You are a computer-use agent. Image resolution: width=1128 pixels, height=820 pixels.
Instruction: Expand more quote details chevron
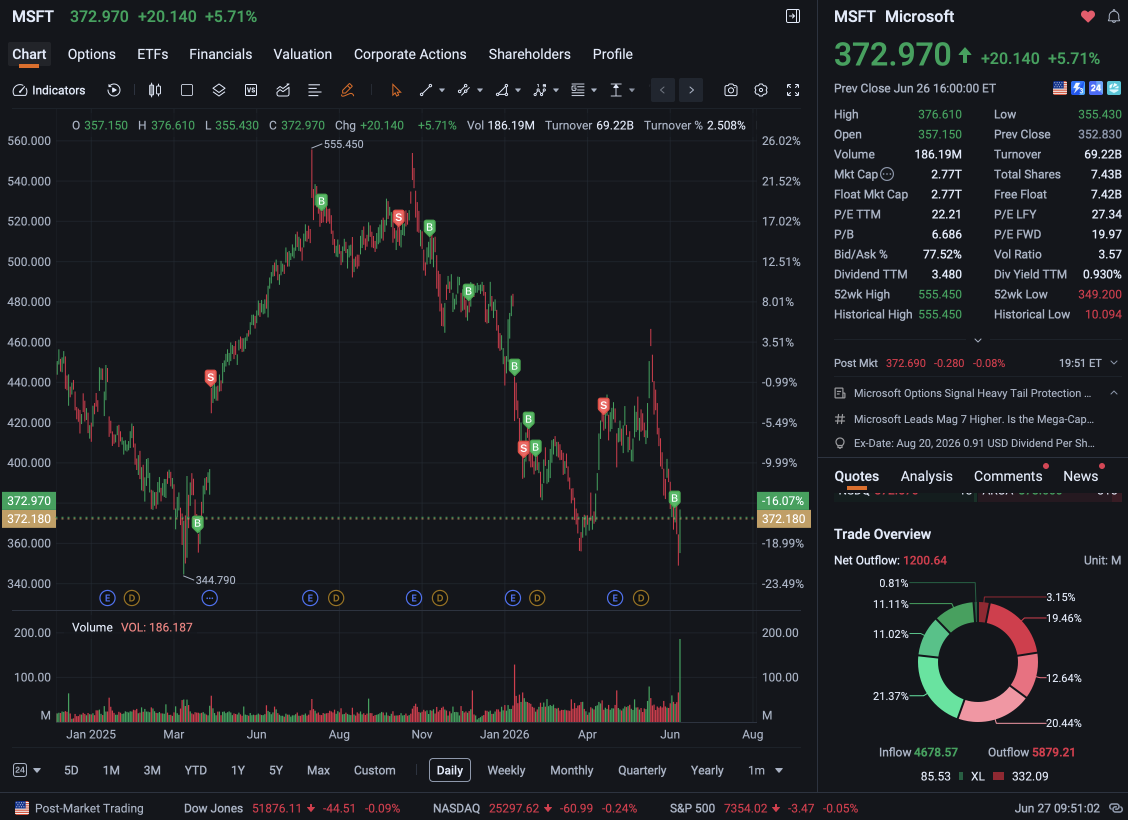(x=978, y=340)
